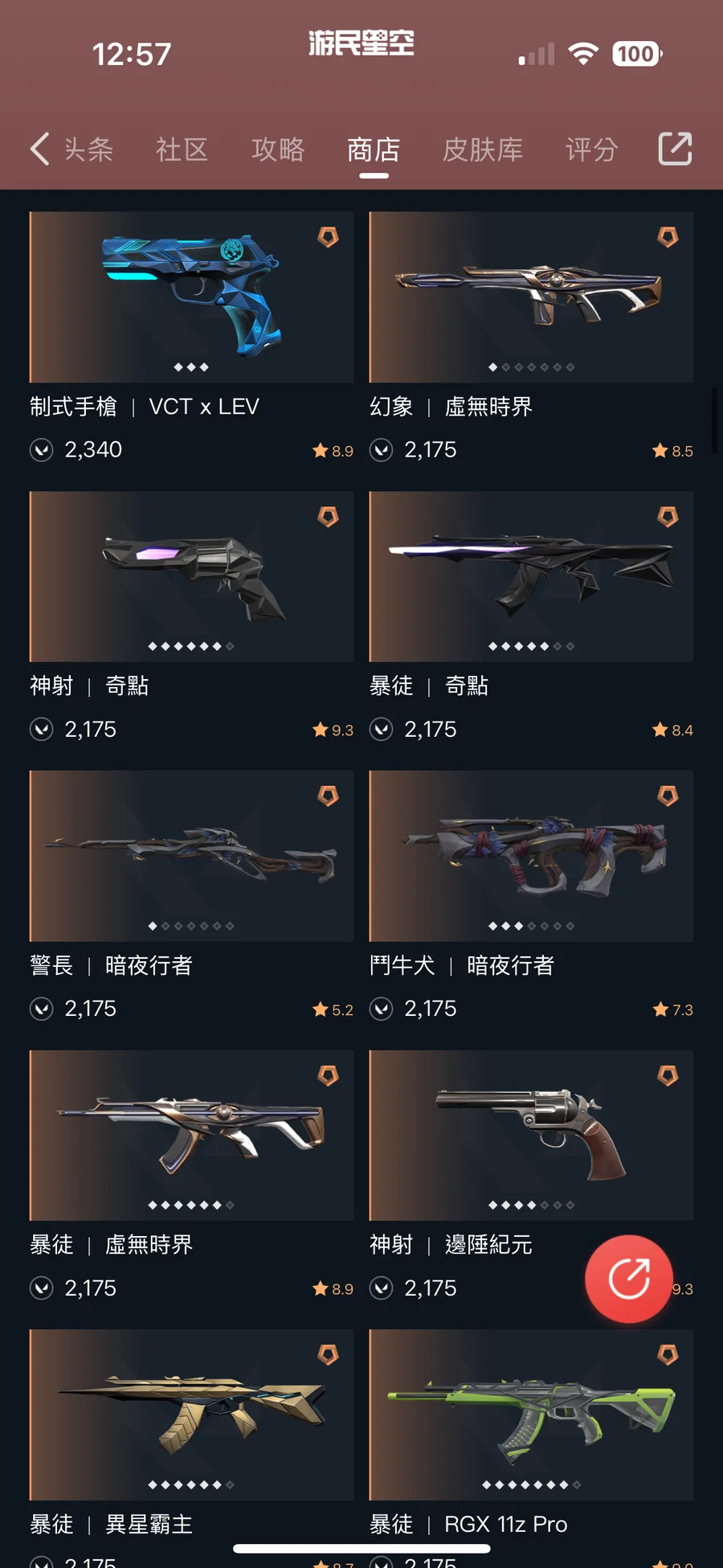
Task: Tap the star rating 5.2 for 警長 暗夜行者
Action: [x=333, y=1009]
